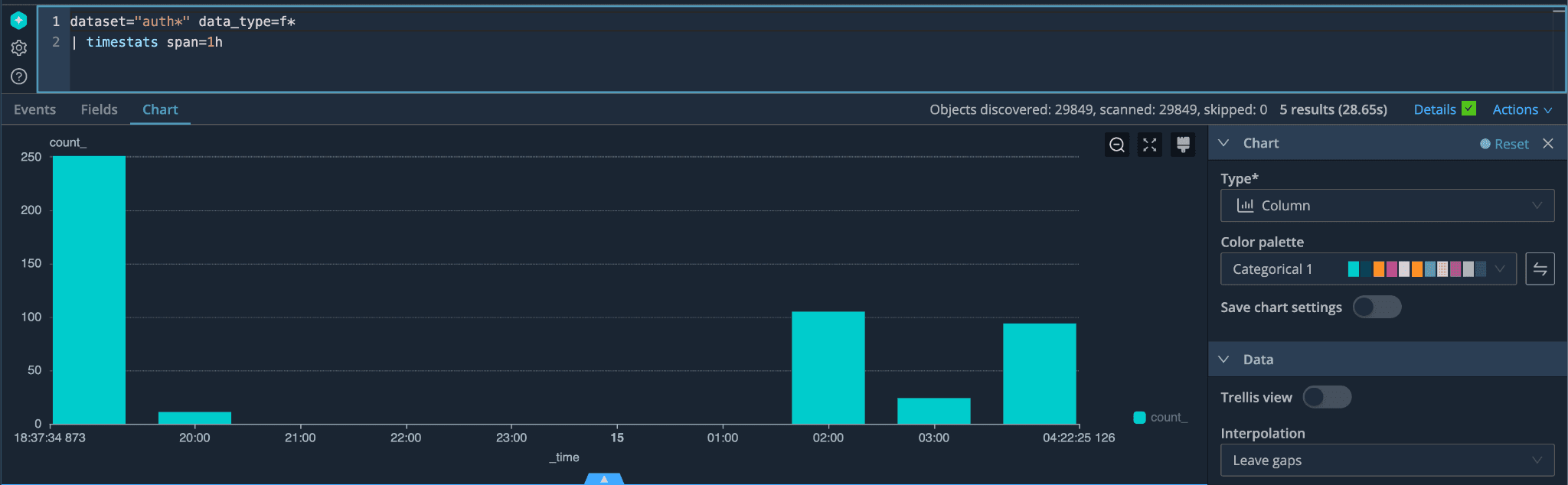
Task: Click the paintbrush chart format icon
Action: [1182, 145]
